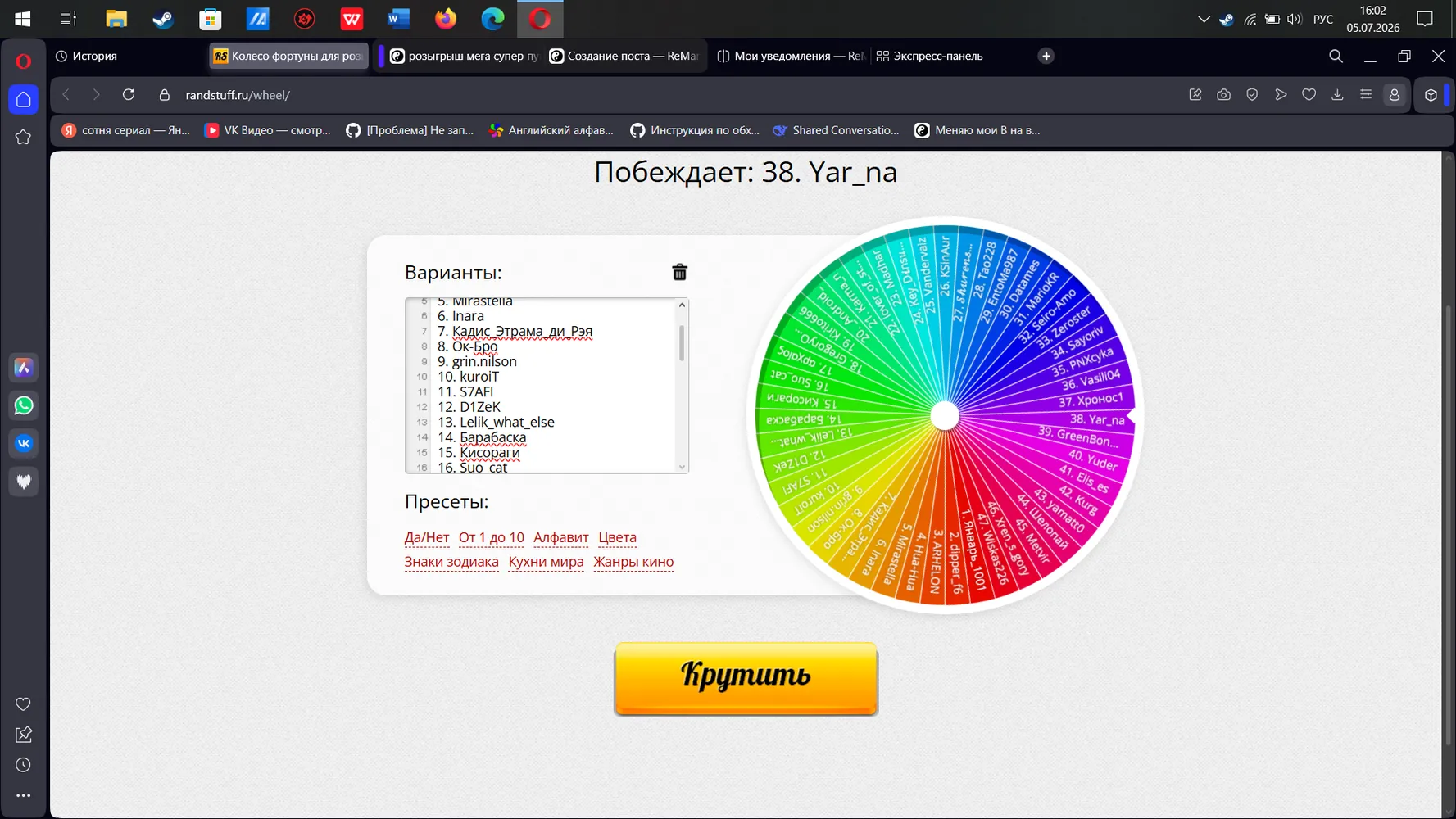Open WhatsApp in the Opera sidebar
Screen dimensions: 1456x819
[x=24, y=405]
